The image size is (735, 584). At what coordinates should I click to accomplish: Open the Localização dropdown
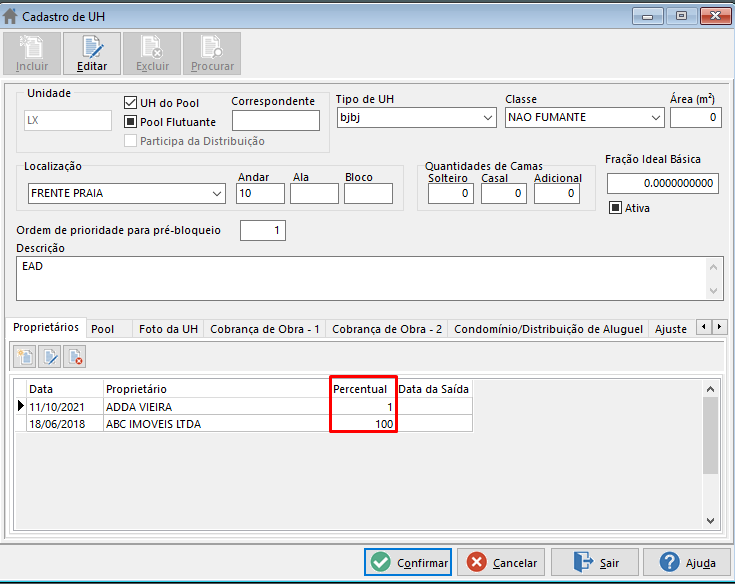coord(217,194)
